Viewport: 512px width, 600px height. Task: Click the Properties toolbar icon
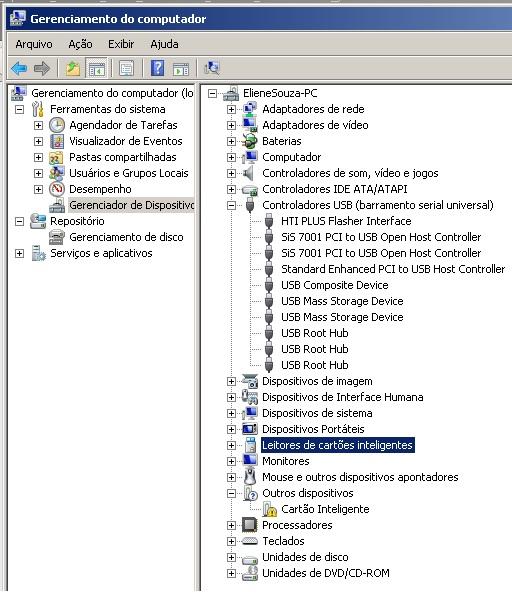(126, 68)
